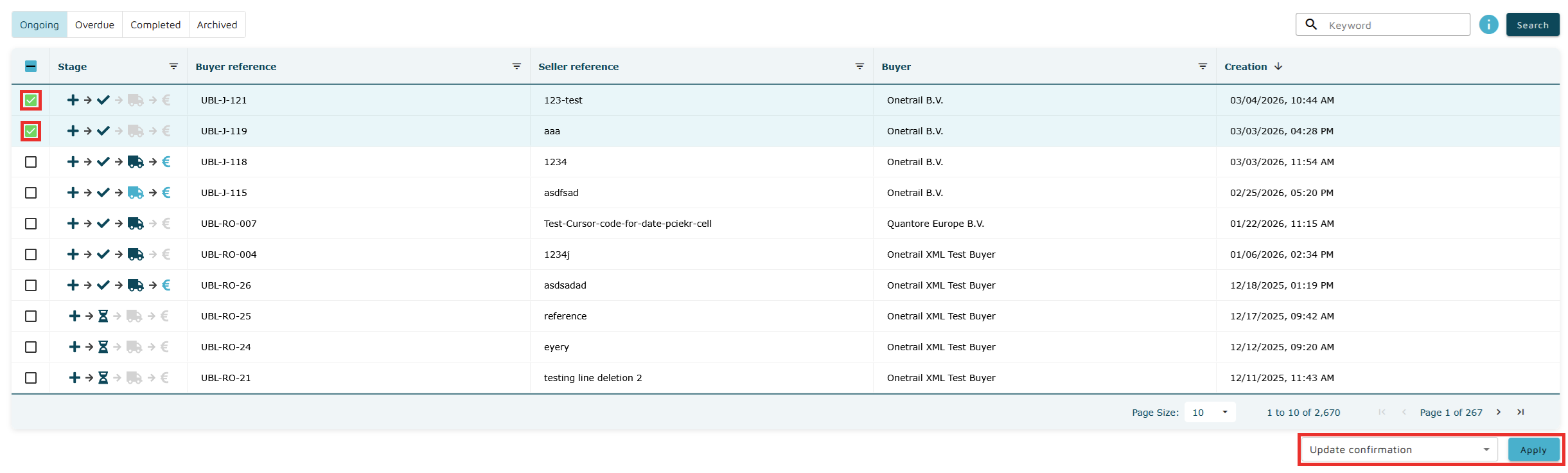Sort by the Creation column header
The height and width of the screenshot is (473, 1568).
pos(1246,66)
